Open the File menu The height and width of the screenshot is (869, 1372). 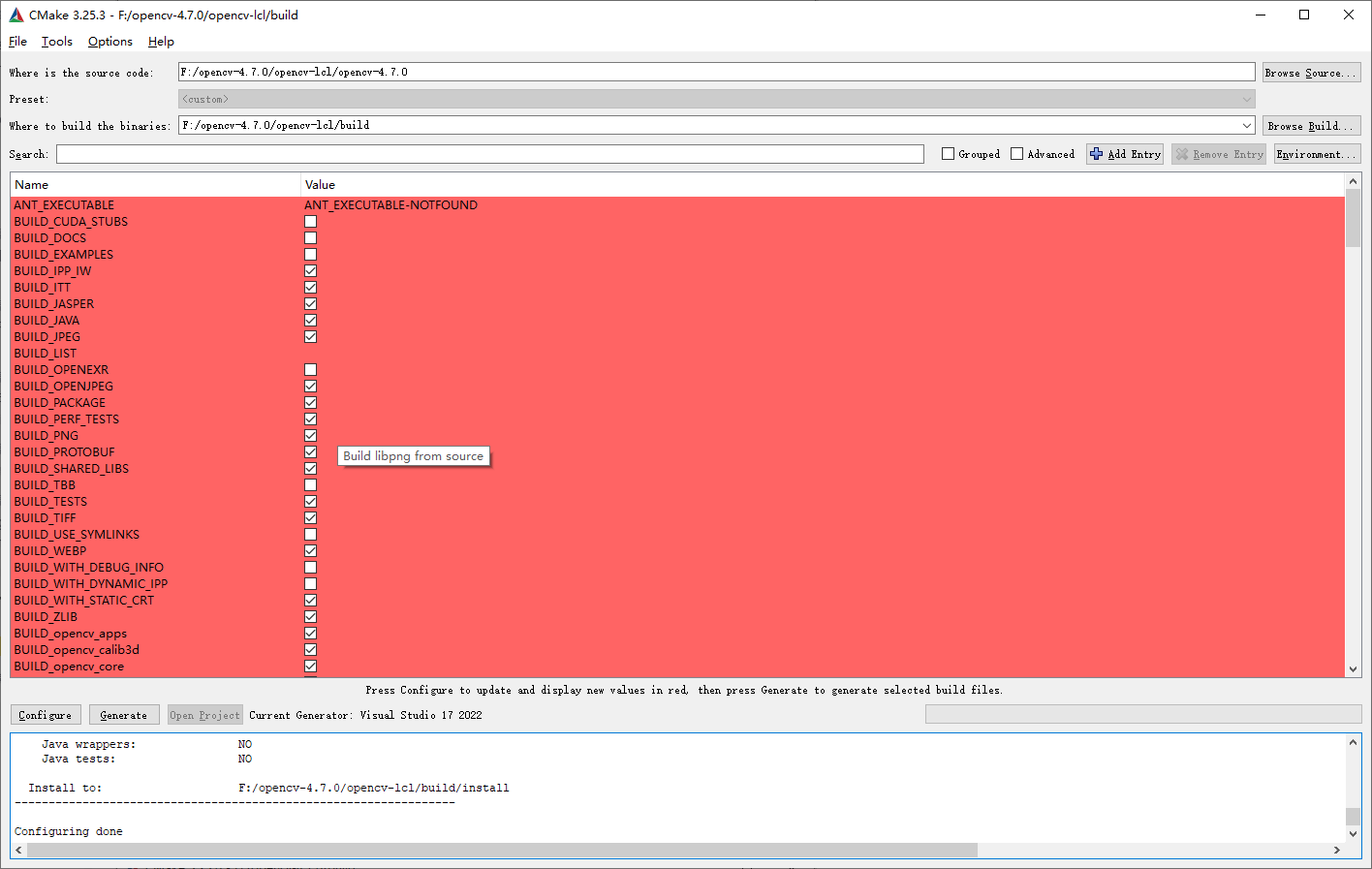16,41
